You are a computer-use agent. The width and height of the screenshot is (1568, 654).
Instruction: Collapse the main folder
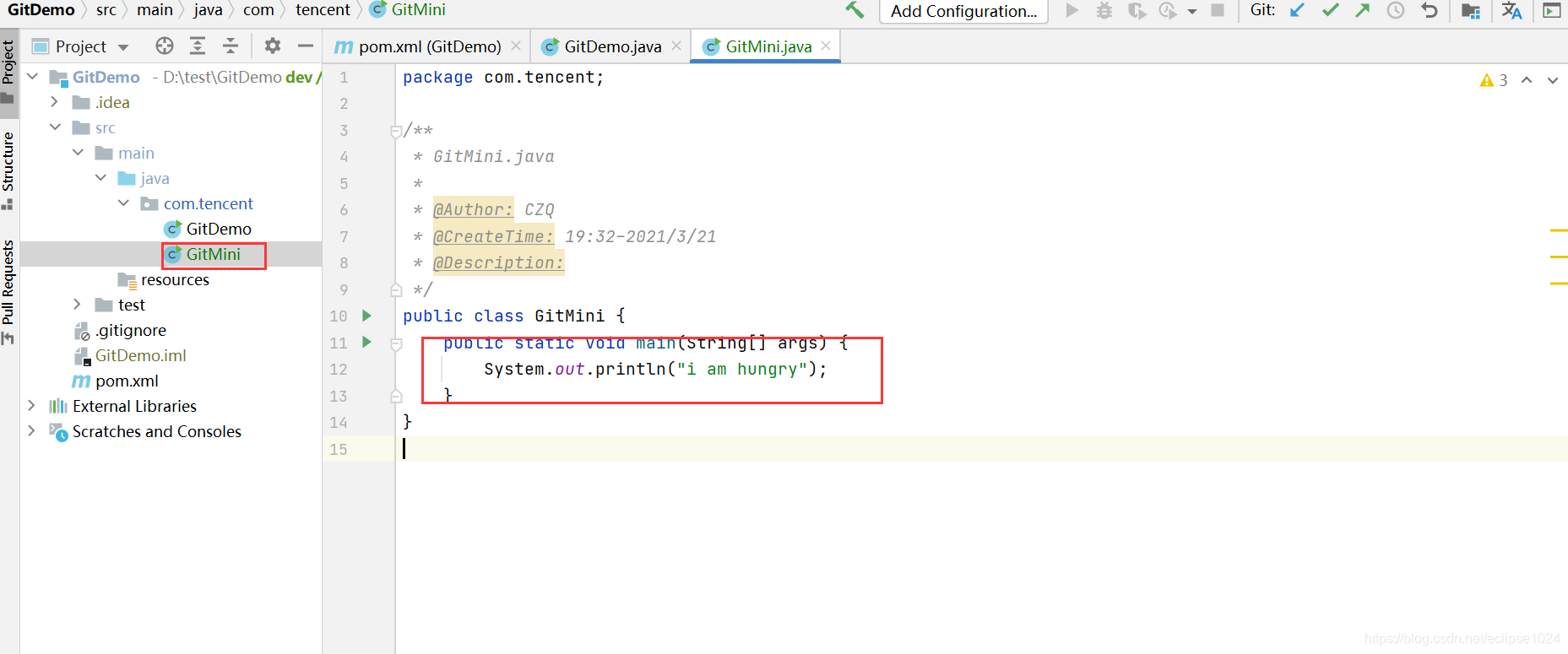click(x=78, y=153)
